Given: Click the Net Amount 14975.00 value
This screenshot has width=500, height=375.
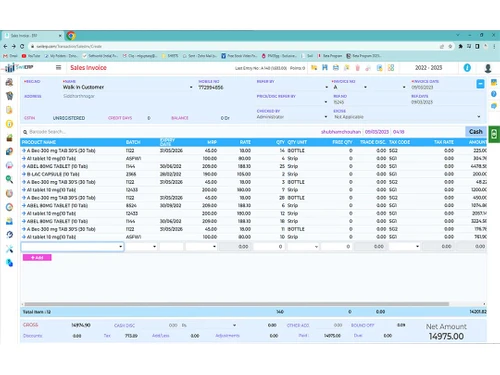Looking at the screenshot, I should (446, 336).
